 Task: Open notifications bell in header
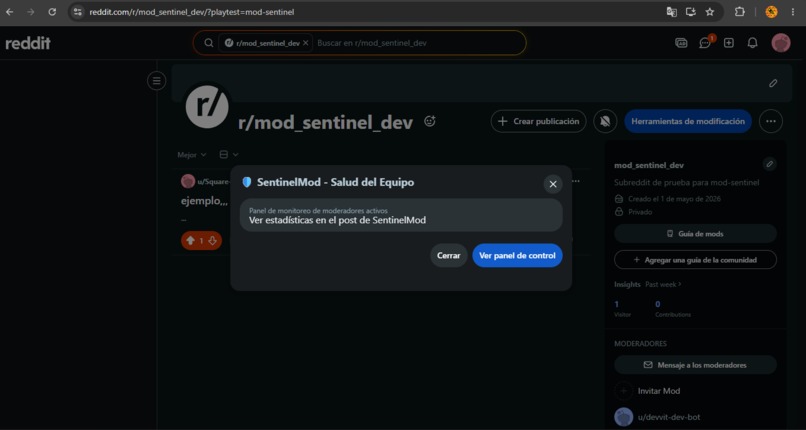(x=752, y=43)
